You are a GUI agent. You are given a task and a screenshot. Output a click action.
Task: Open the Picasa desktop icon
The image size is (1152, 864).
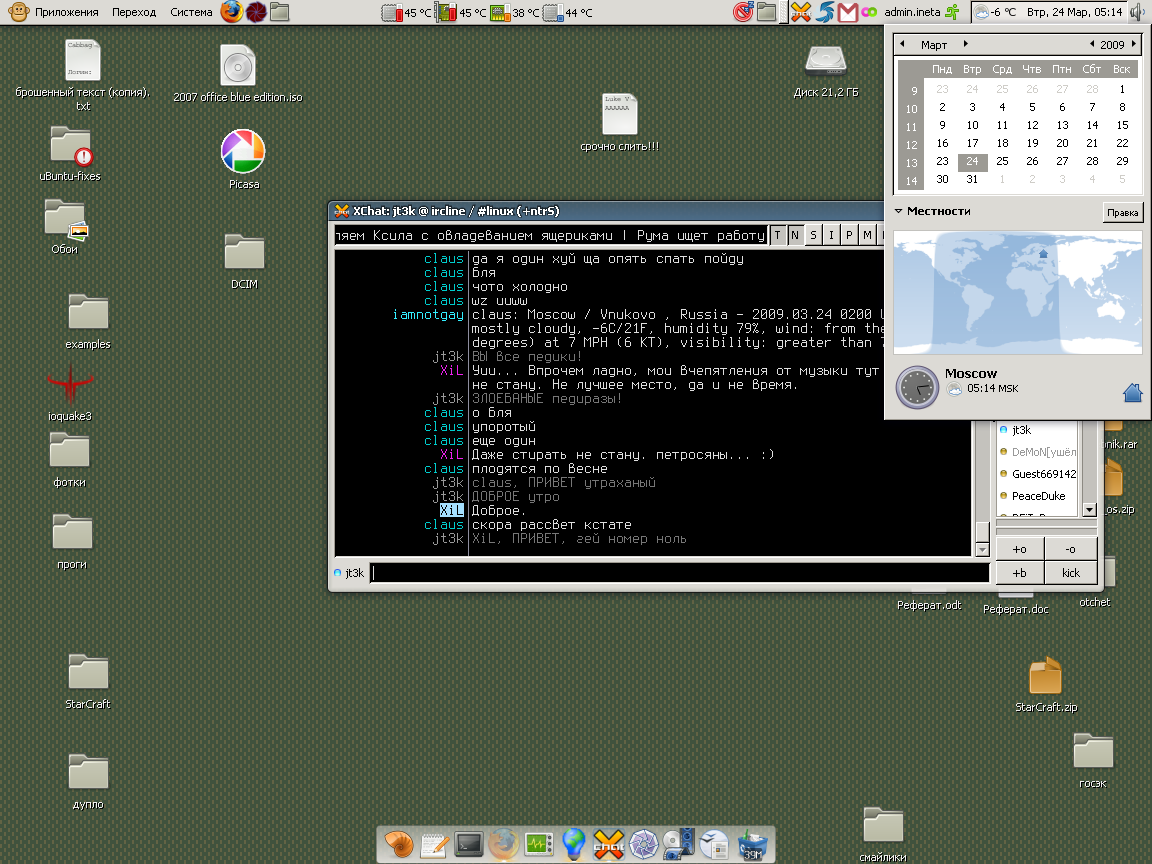click(242, 152)
